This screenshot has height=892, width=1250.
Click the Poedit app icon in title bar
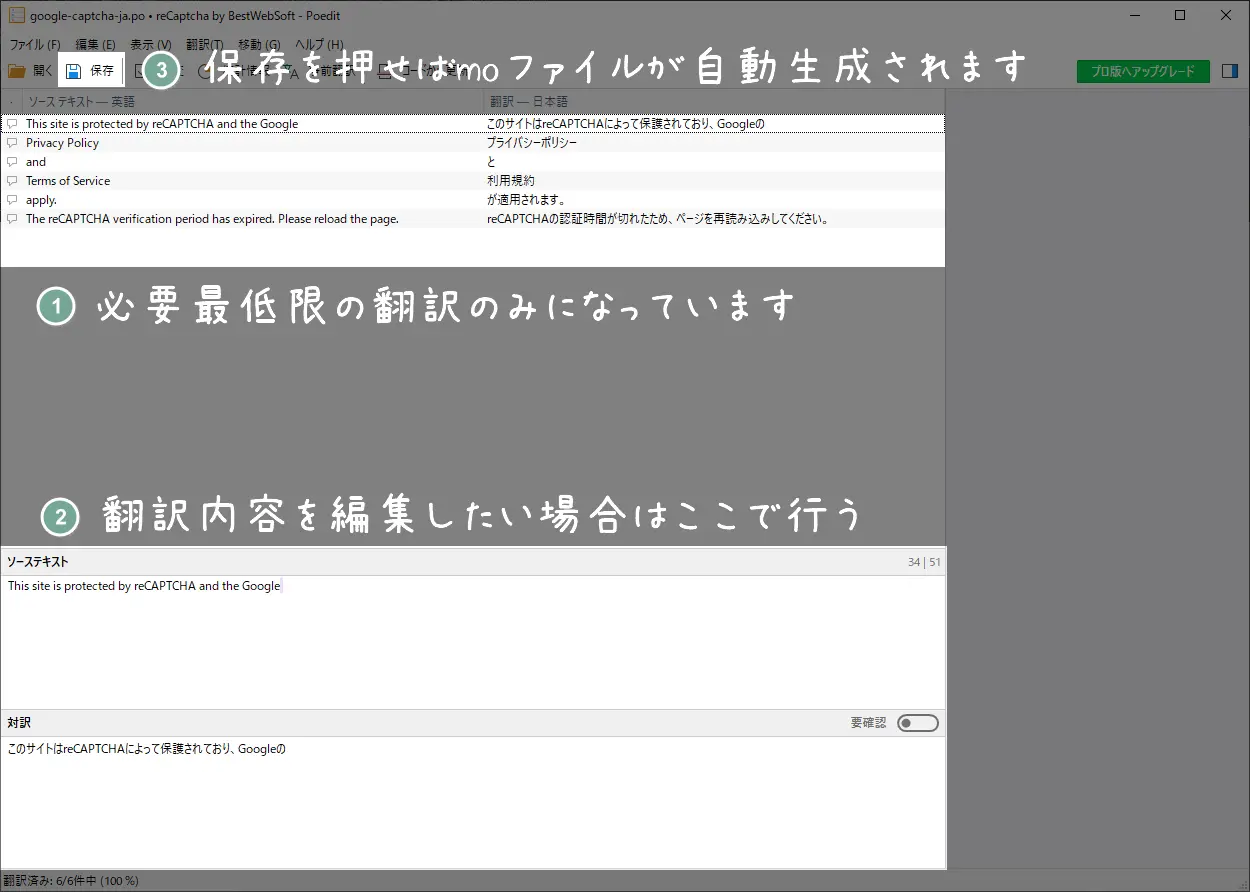pos(16,15)
